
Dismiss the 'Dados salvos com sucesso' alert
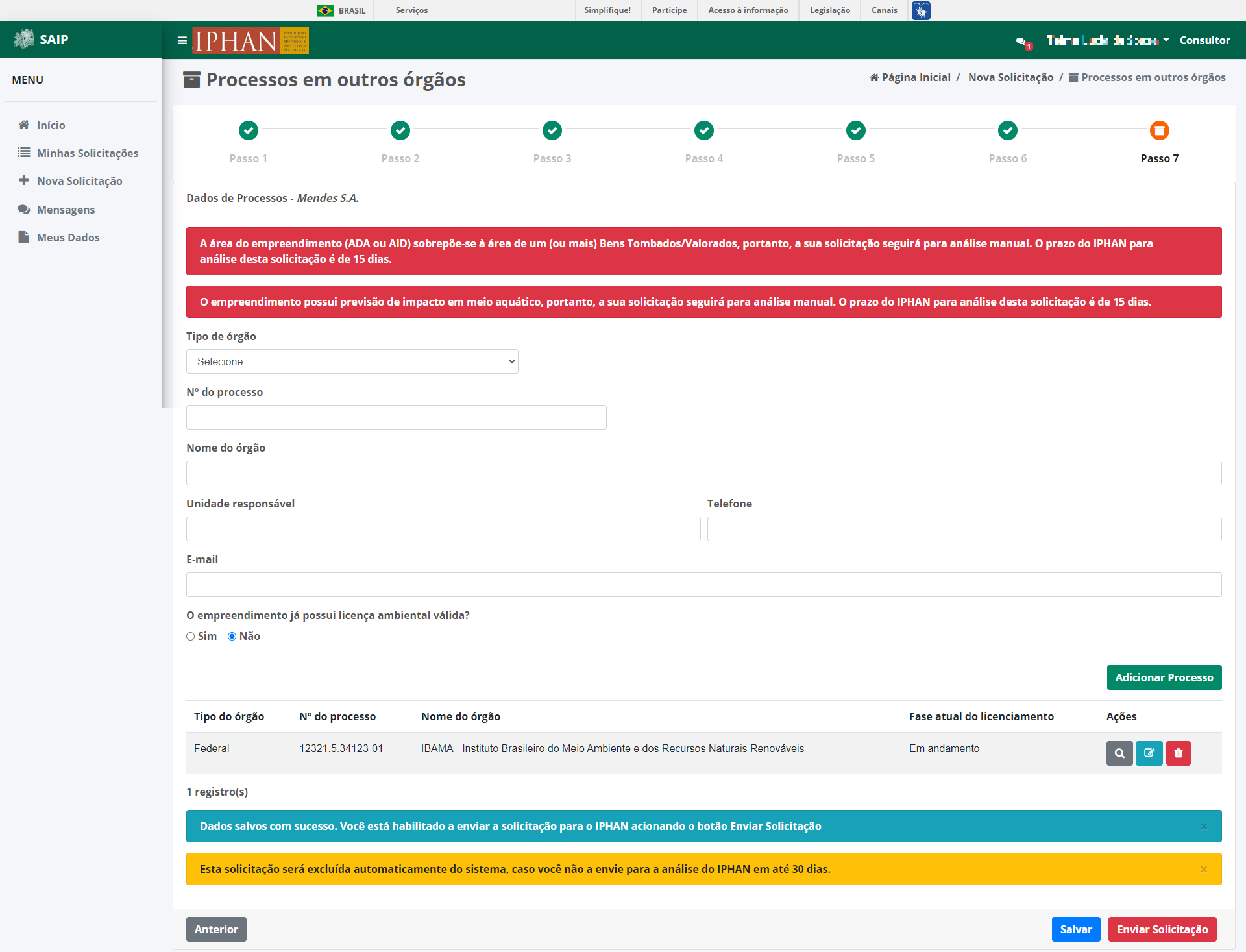coord(1204,826)
